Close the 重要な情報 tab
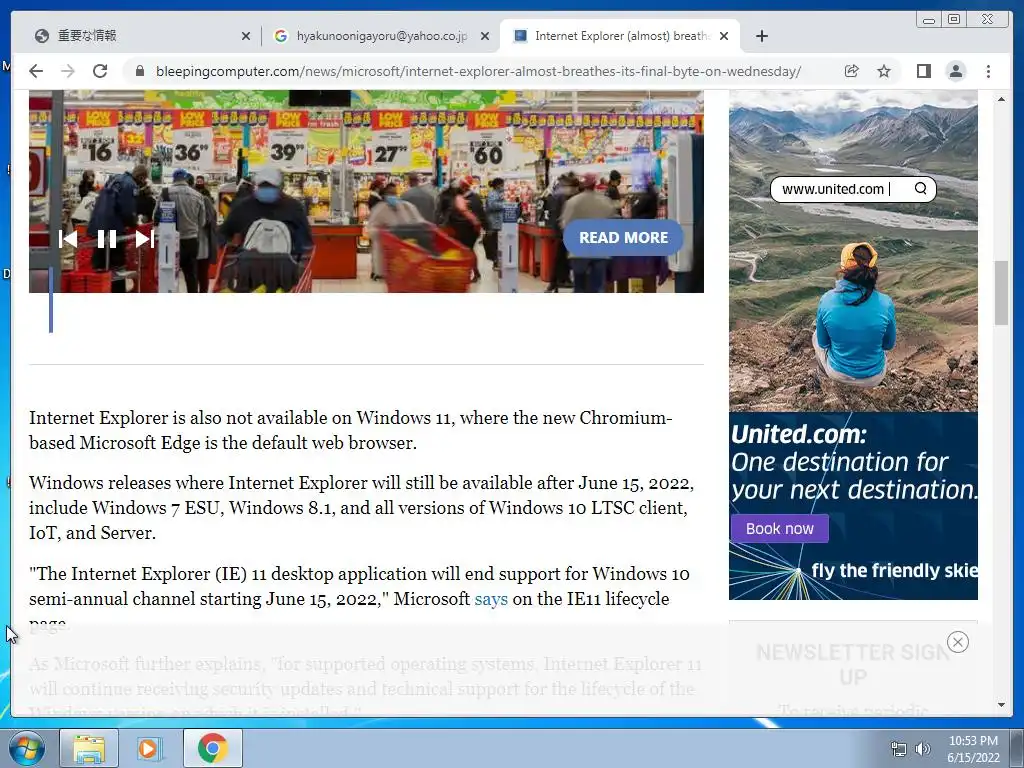The image size is (1024, 768). tap(246, 37)
